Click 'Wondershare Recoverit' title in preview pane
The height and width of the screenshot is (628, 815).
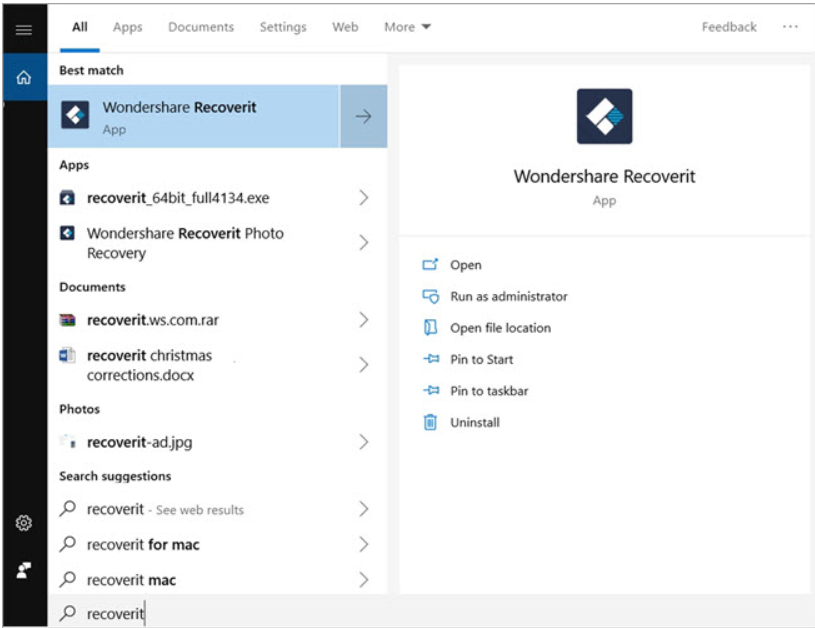(x=604, y=176)
